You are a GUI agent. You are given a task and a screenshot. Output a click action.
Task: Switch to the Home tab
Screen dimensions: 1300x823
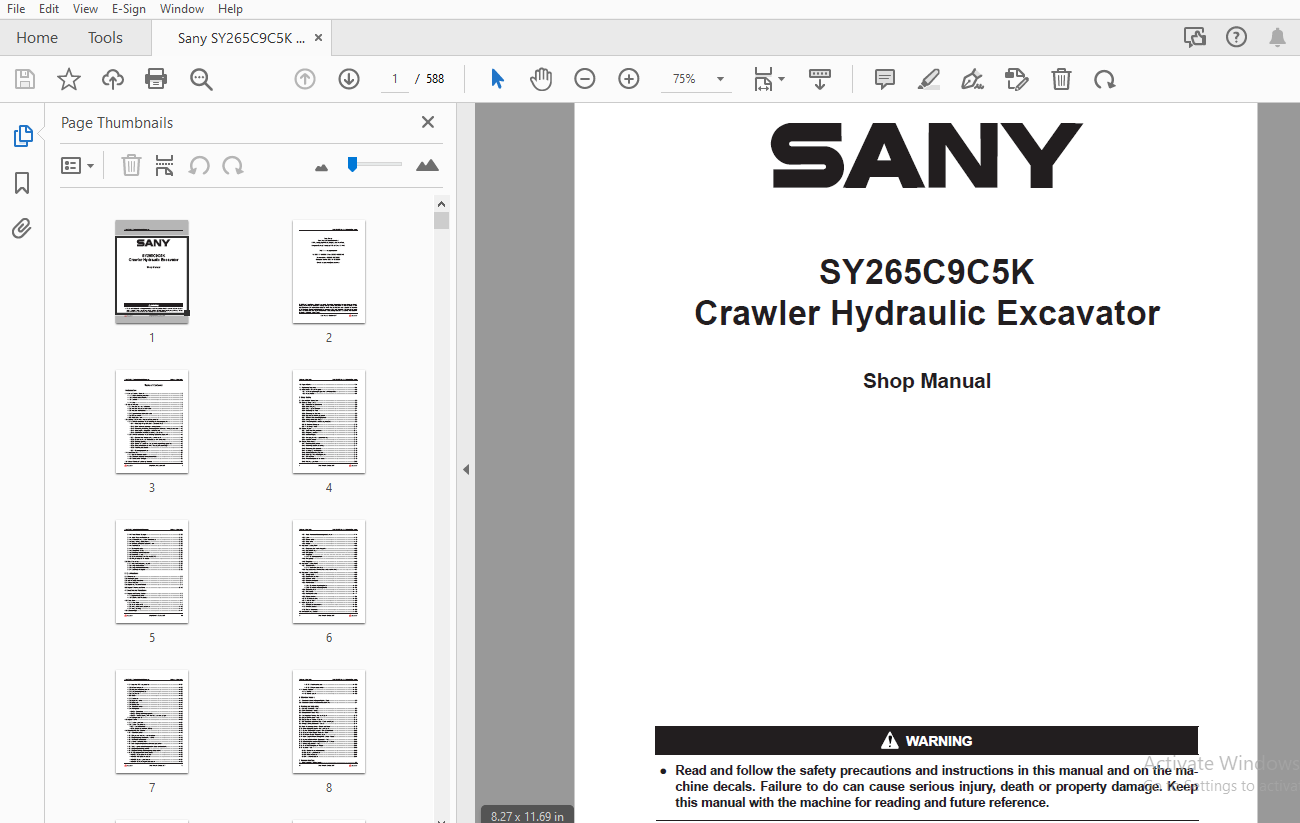tap(37, 38)
